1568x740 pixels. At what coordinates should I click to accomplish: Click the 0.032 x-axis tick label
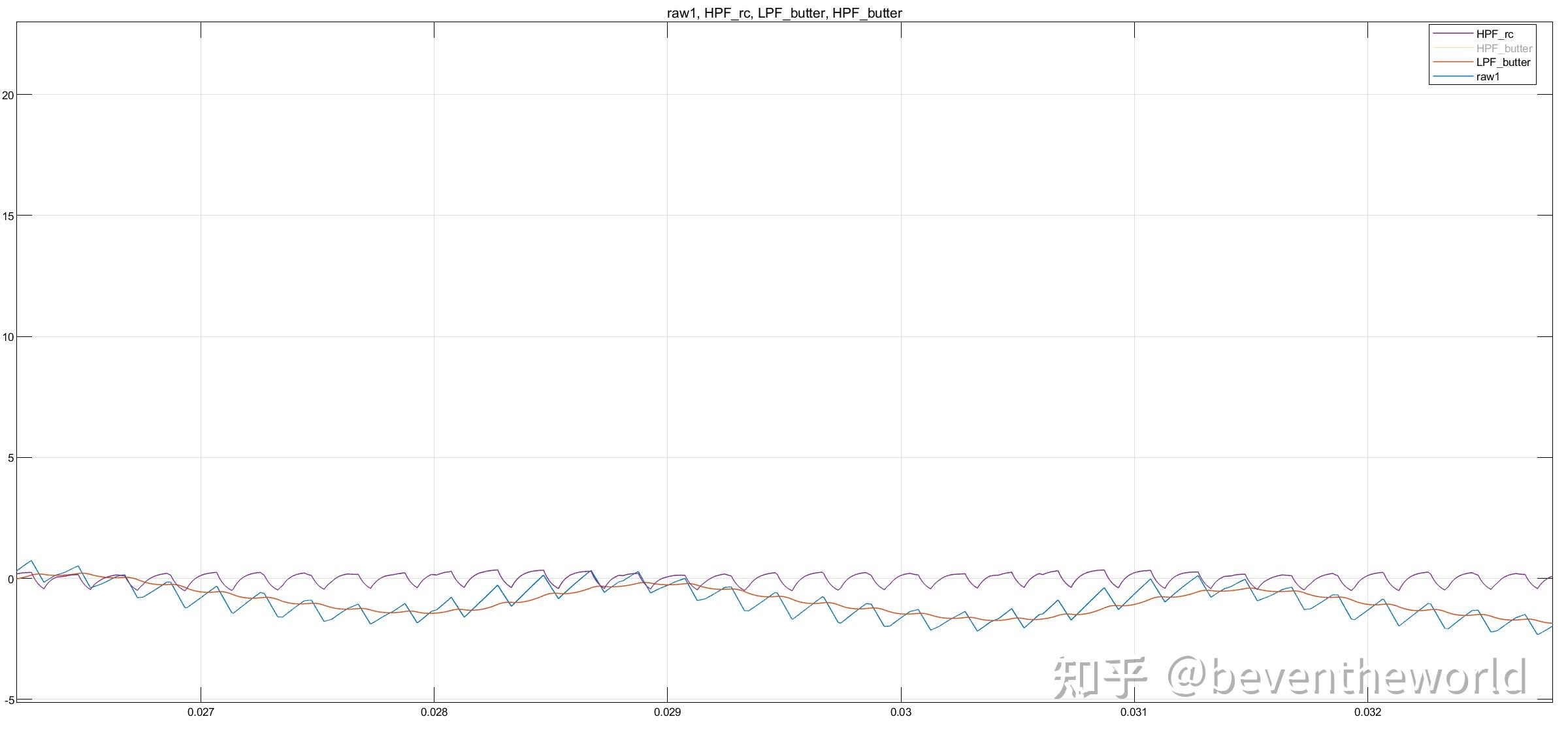point(1367,712)
